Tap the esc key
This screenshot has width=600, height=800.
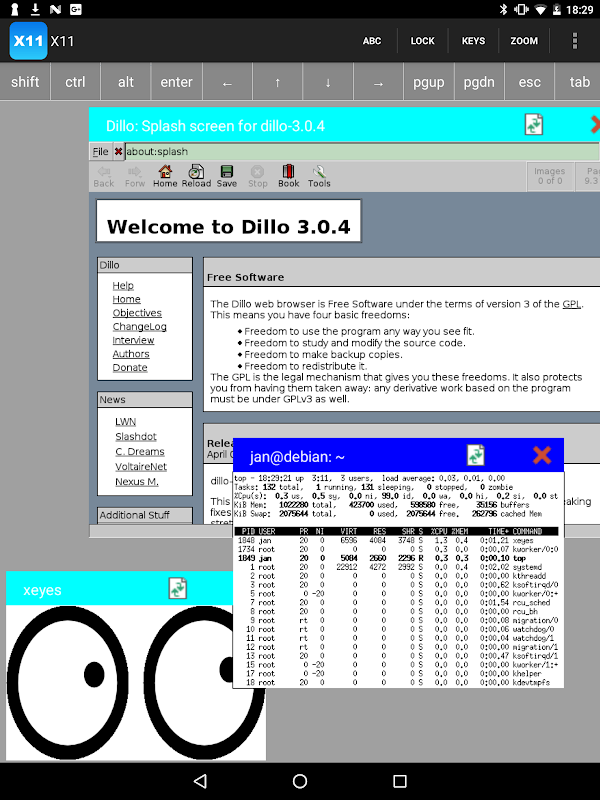[530, 82]
